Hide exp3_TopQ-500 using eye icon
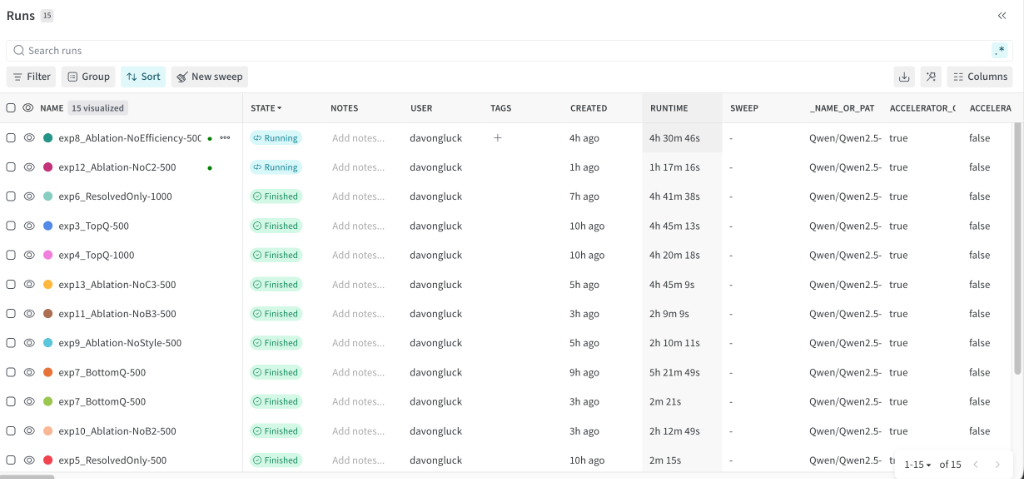The height and width of the screenshot is (479, 1024). 29,226
